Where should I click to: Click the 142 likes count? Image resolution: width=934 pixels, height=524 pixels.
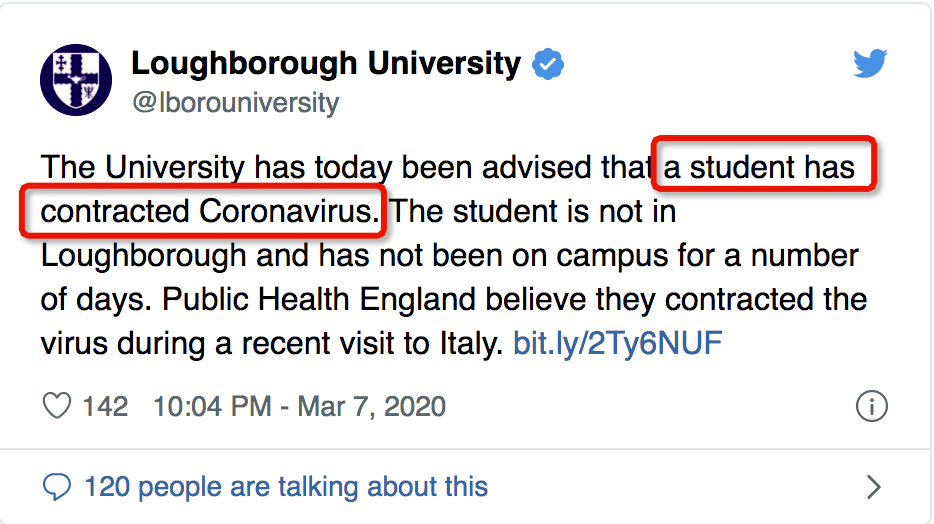pyautogui.click(x=105, y=407)
